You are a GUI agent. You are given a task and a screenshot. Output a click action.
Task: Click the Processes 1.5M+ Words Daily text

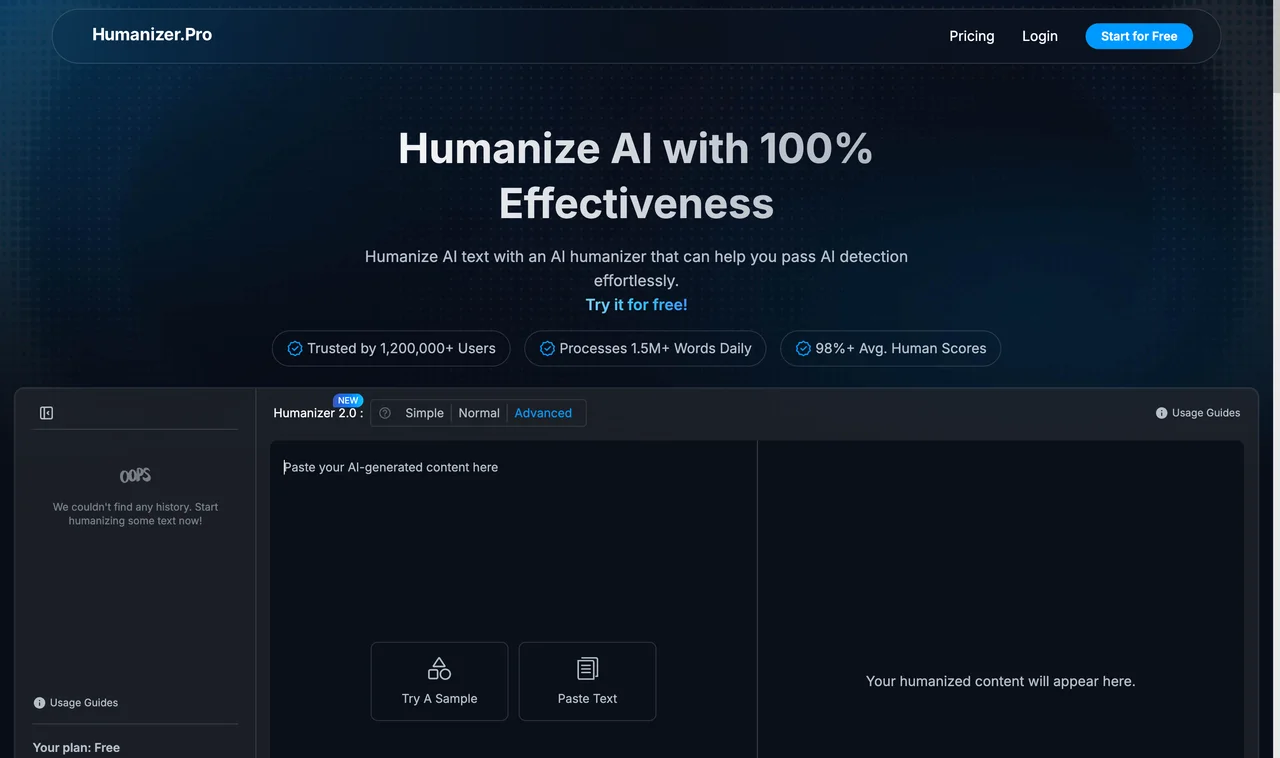coord(655,349)
